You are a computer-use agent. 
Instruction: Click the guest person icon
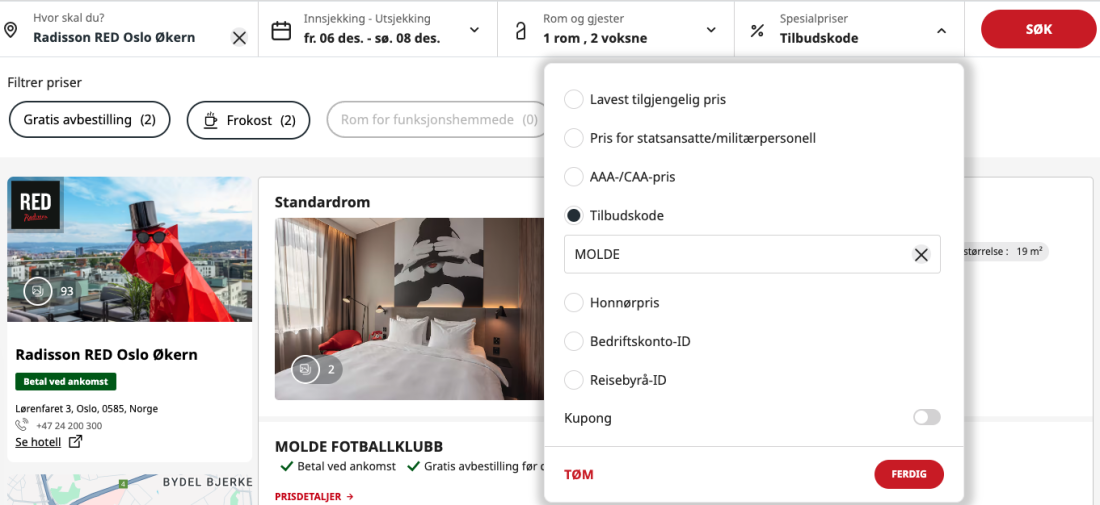pyautogui.click(x=520, y=31)
